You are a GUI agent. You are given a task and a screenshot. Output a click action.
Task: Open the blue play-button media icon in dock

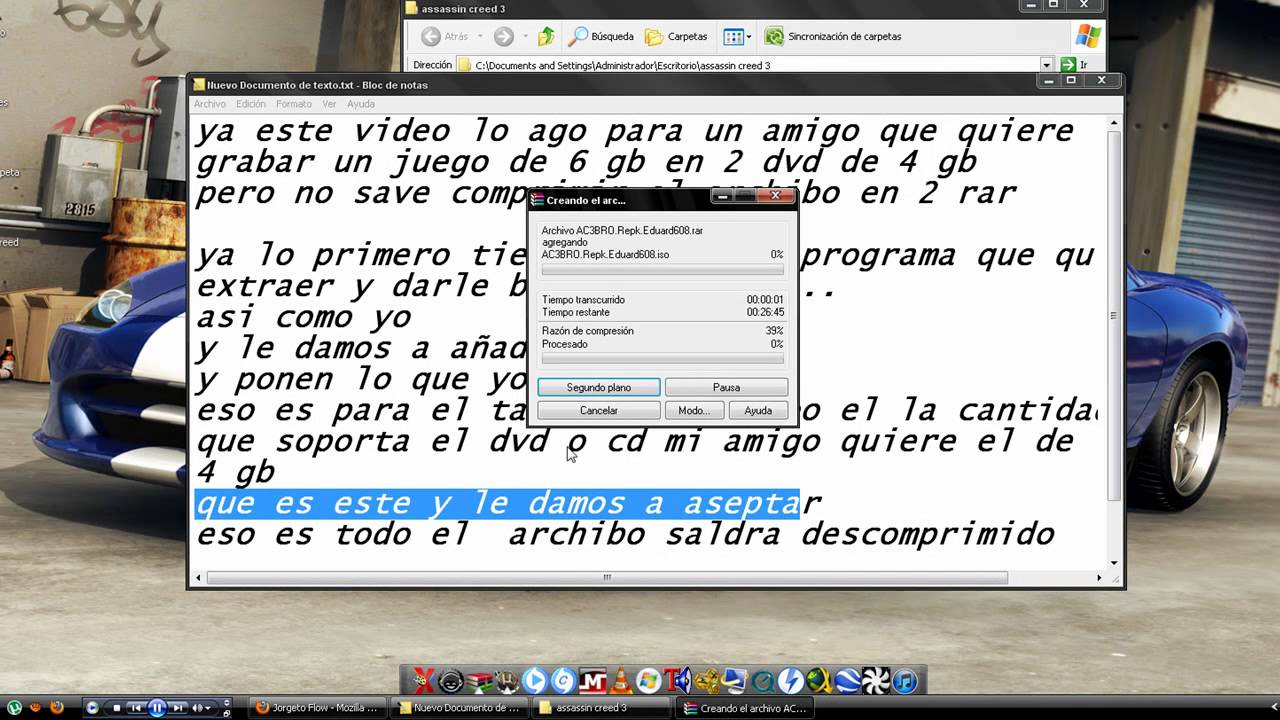click(x=535, y=681)
